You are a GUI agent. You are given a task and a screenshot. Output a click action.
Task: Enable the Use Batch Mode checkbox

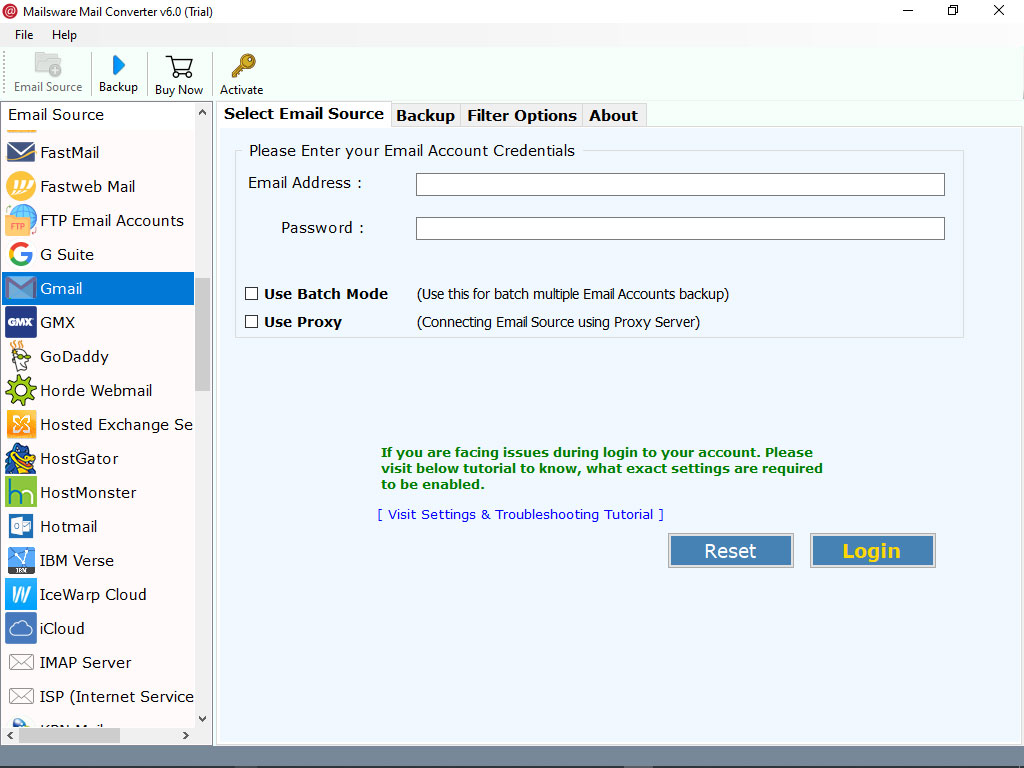251,294
